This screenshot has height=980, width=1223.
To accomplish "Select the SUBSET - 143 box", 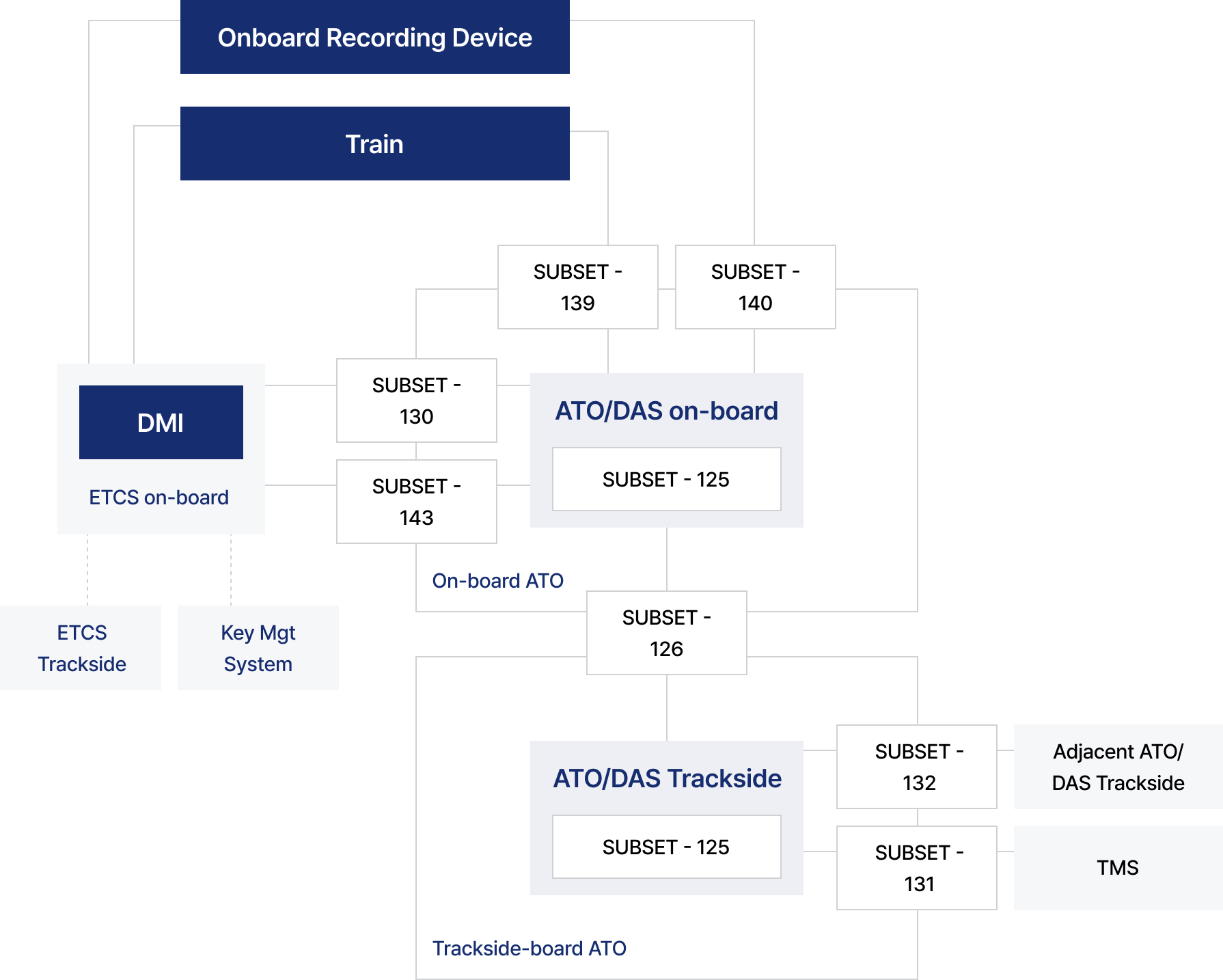I will [416, 502].
